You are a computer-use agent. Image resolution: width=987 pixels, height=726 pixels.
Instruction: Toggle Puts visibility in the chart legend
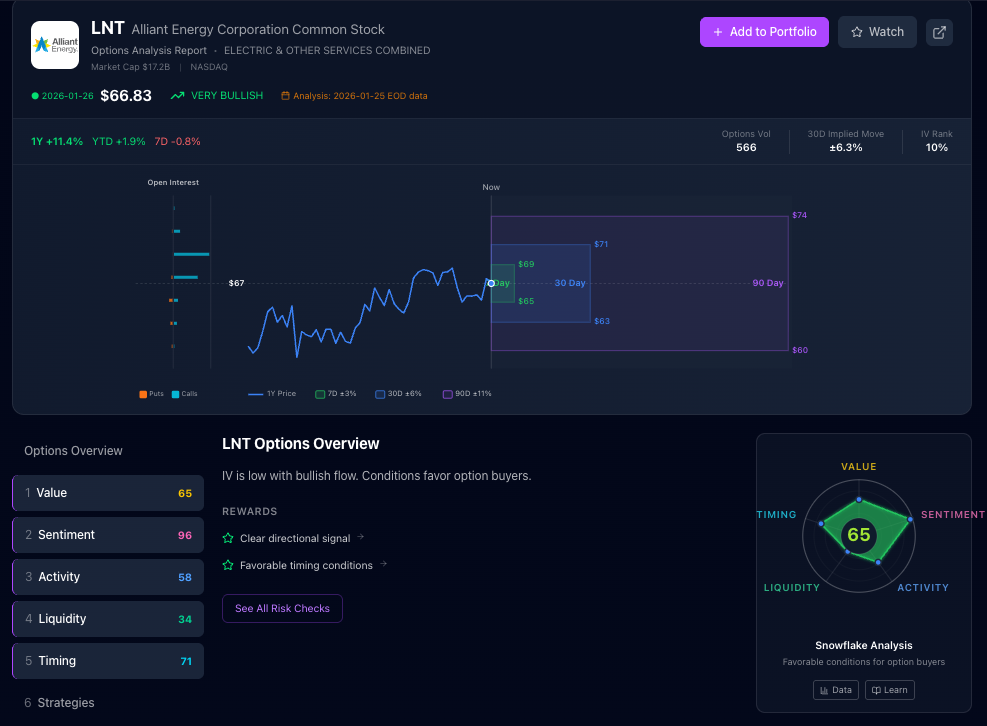(x=141, y=393)
